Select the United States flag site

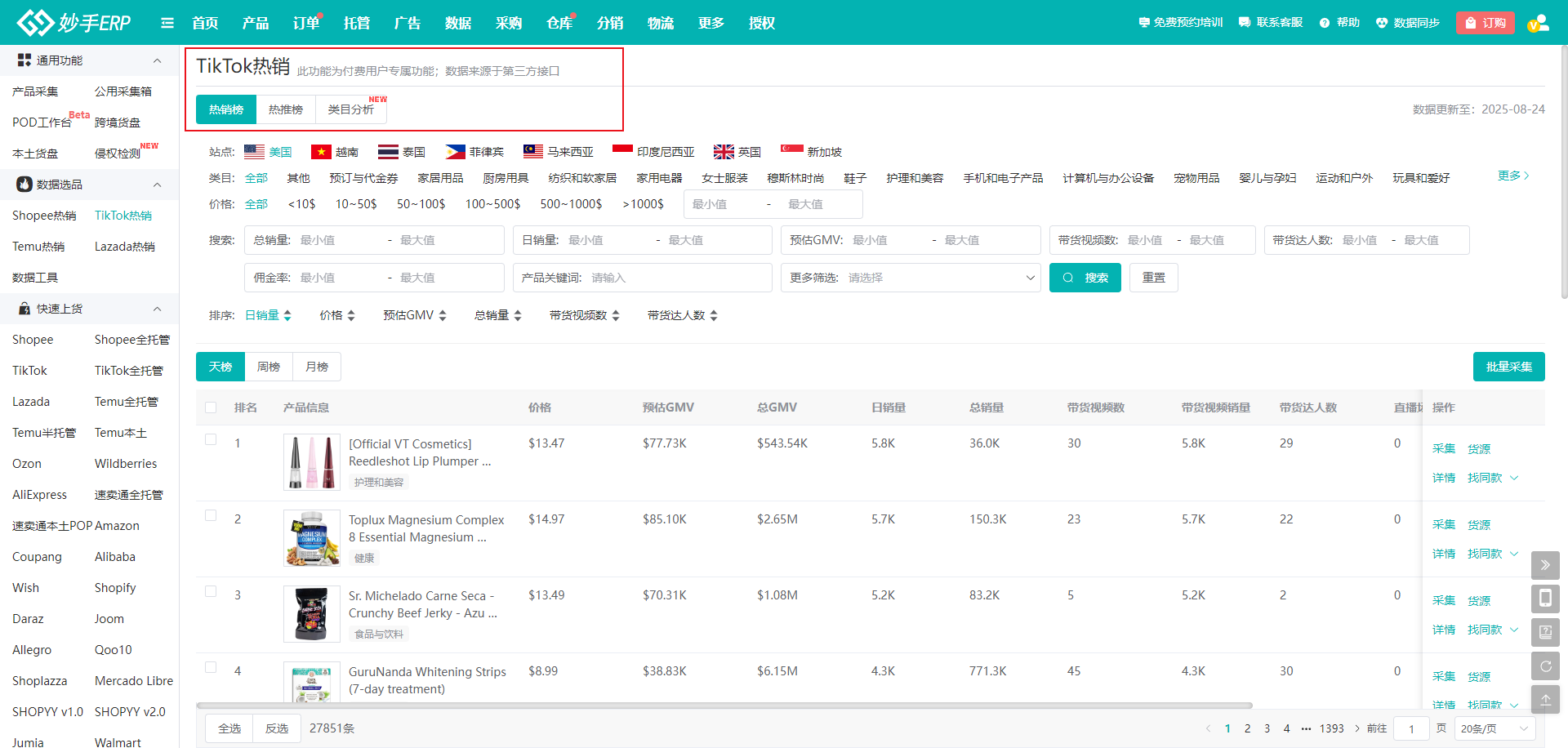click(x=254, y=152)
